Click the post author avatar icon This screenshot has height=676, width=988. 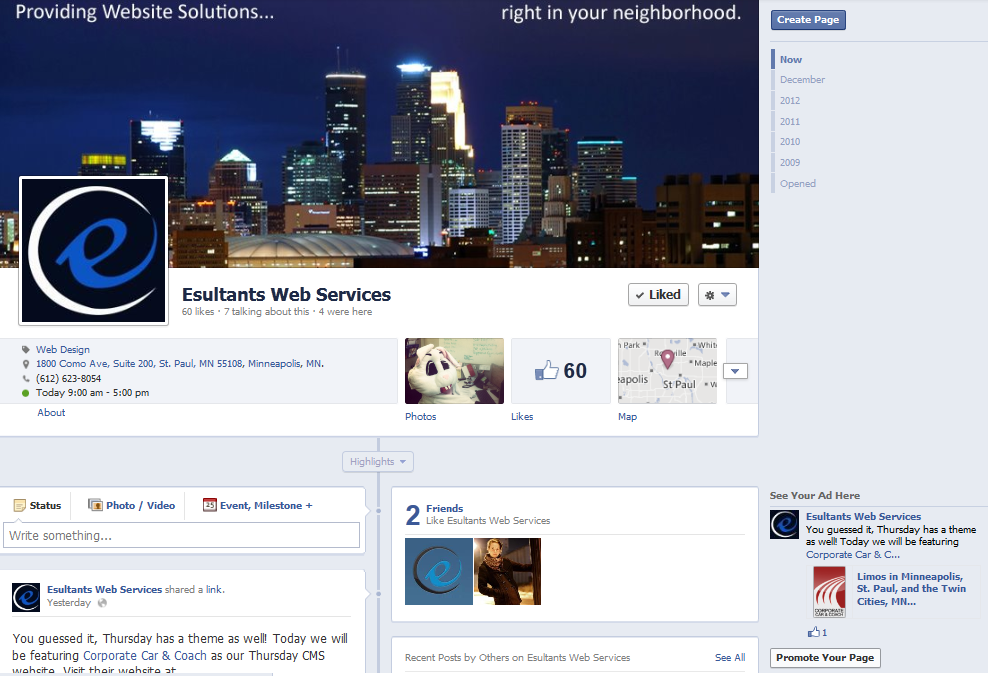[26, 597]
